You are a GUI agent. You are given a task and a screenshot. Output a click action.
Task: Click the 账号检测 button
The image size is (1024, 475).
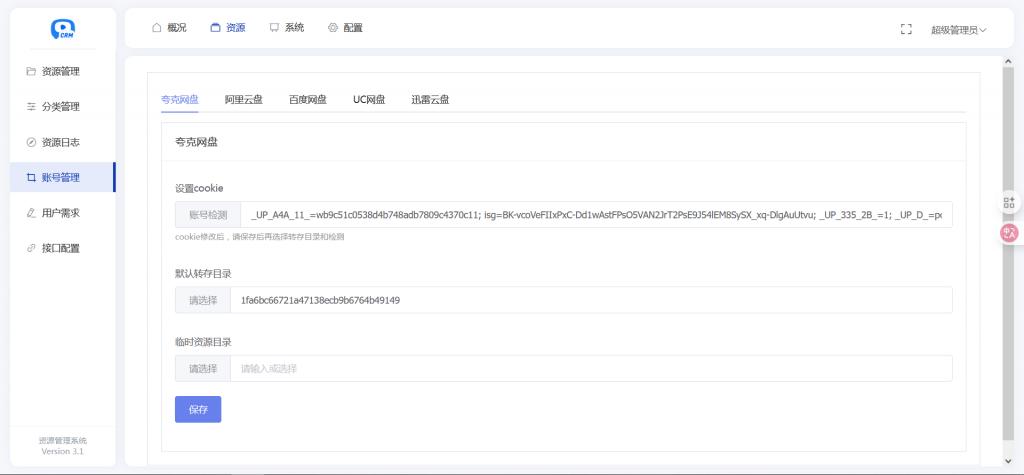[208, 215]
